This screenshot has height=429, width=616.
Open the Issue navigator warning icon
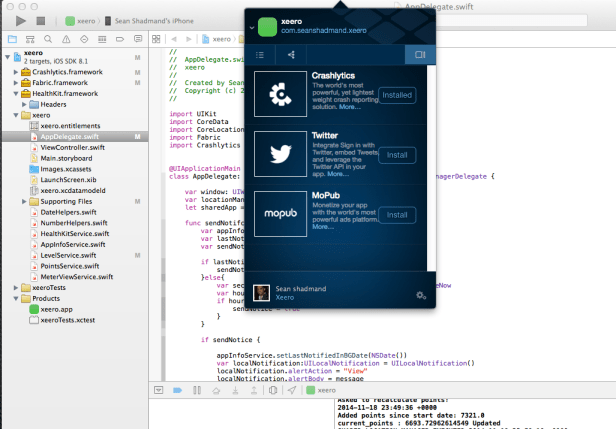(x=66, y=39)
